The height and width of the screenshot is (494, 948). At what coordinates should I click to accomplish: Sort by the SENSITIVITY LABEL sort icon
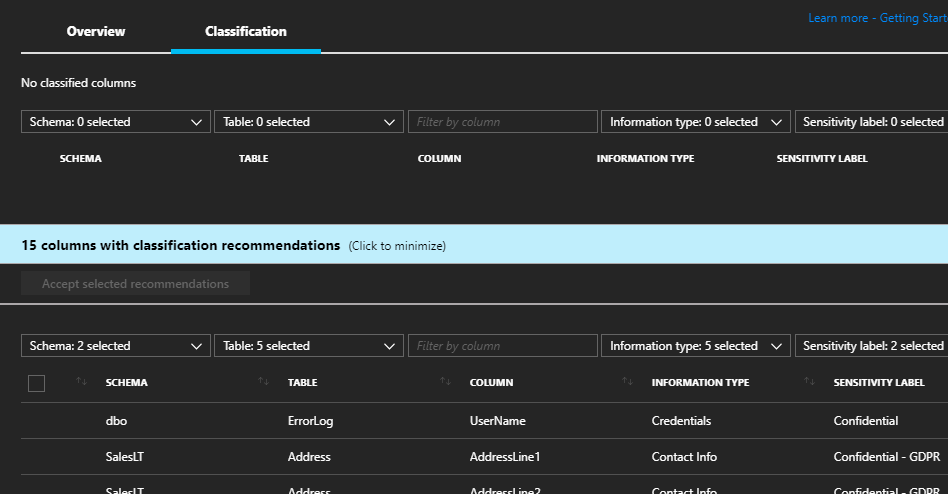810,382
